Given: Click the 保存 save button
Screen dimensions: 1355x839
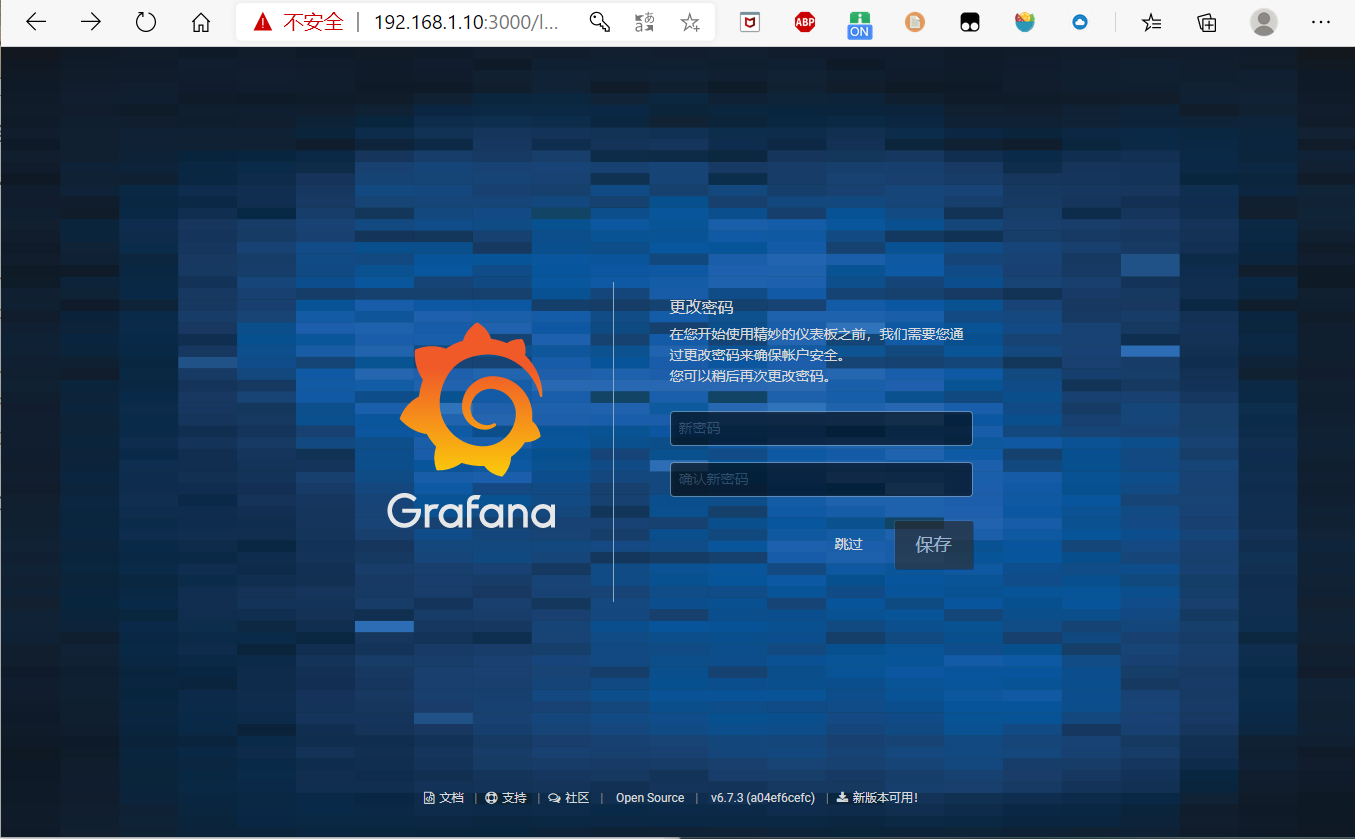Looking at the screenshot, I should [933, 544].
